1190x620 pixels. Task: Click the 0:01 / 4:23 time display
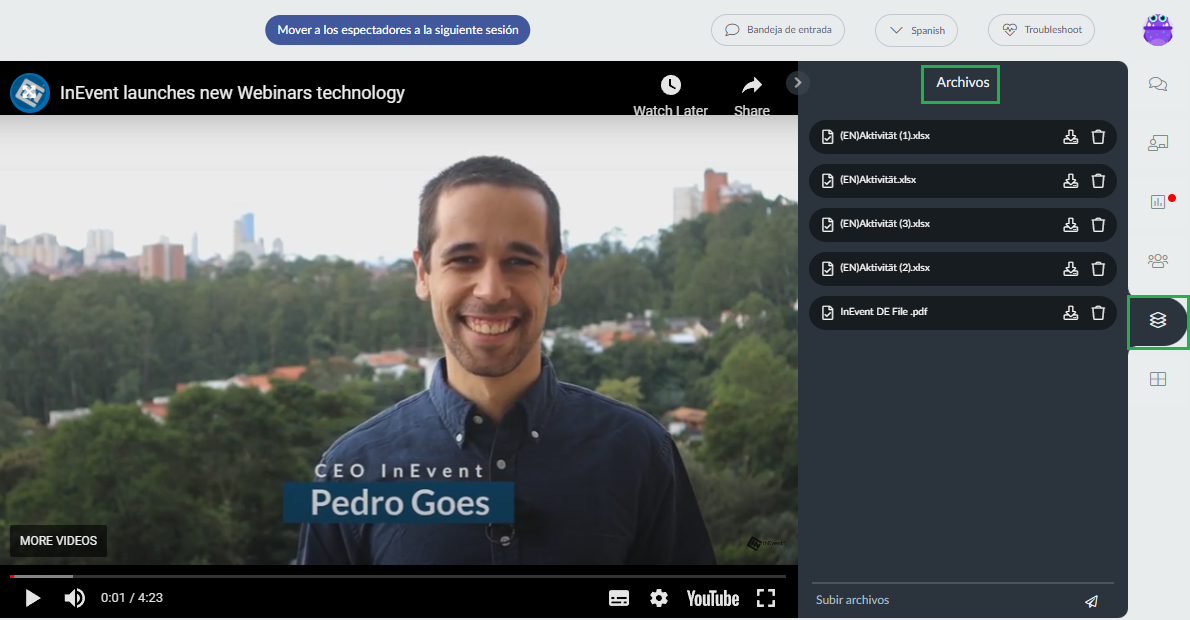(x=132, y=598)
